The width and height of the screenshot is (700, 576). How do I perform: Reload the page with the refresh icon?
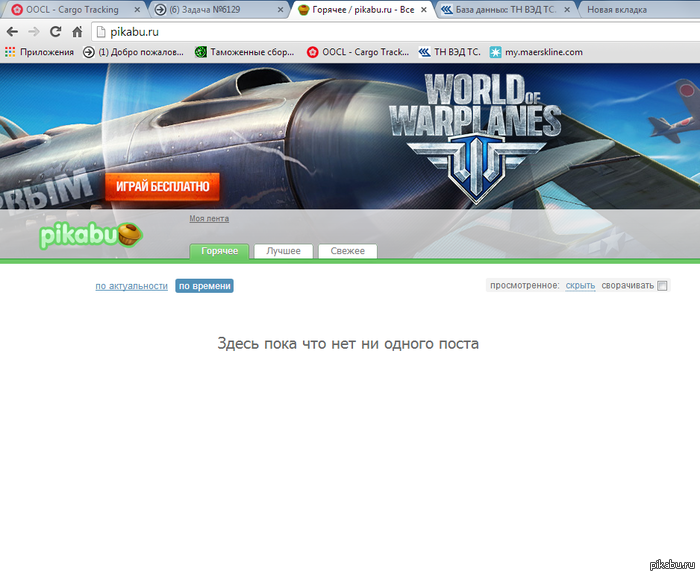[x=55, y=32]
